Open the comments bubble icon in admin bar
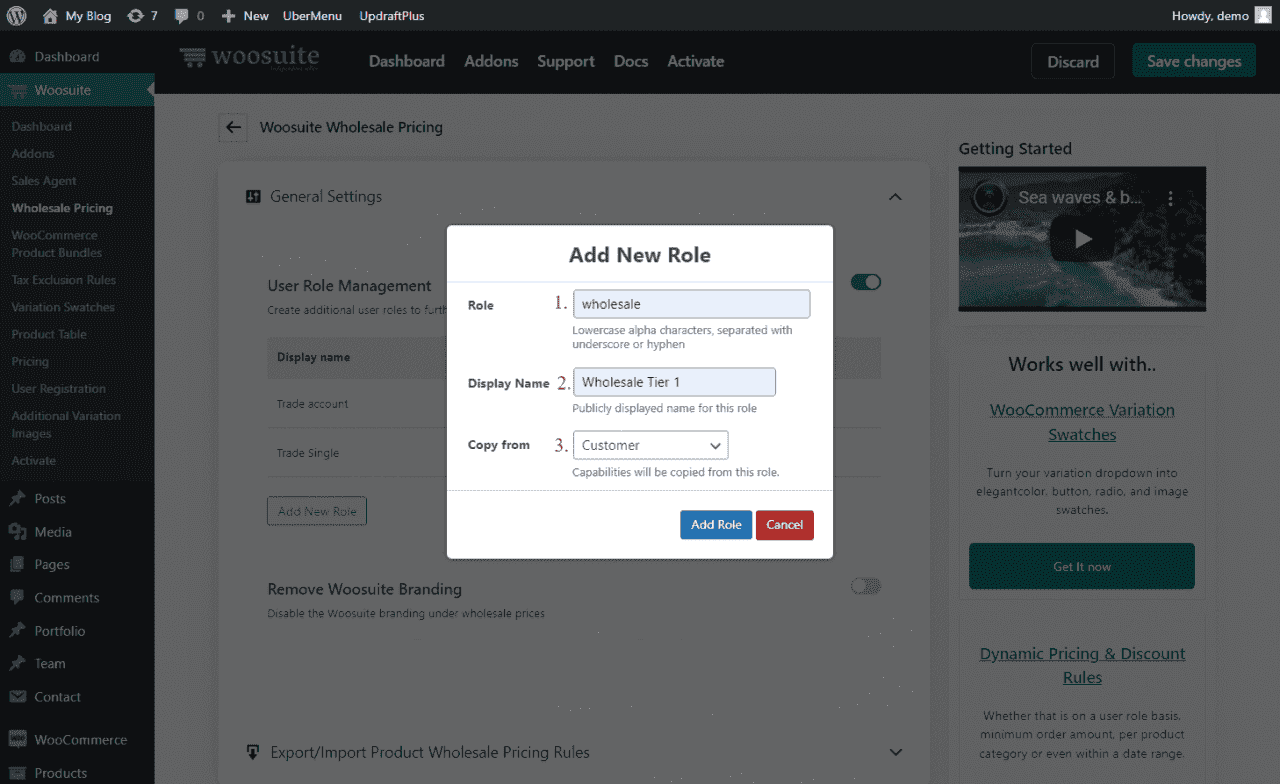The image size is (1280, 784). coord(181,16)
